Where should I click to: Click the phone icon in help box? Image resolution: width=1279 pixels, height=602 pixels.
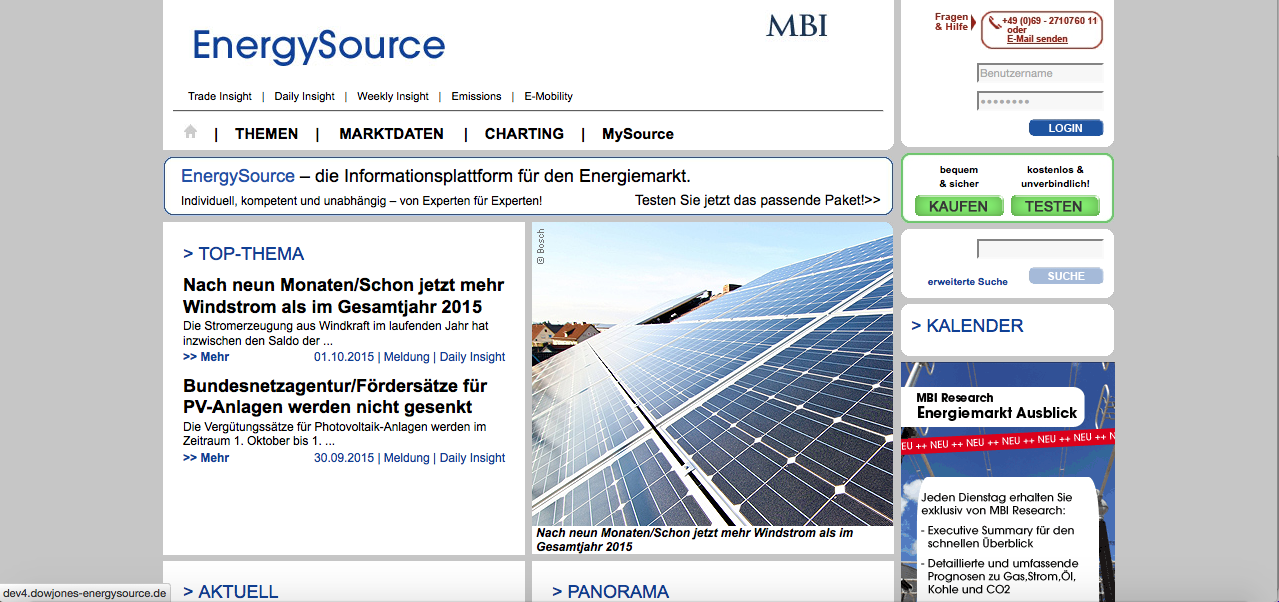click(993, 23)
